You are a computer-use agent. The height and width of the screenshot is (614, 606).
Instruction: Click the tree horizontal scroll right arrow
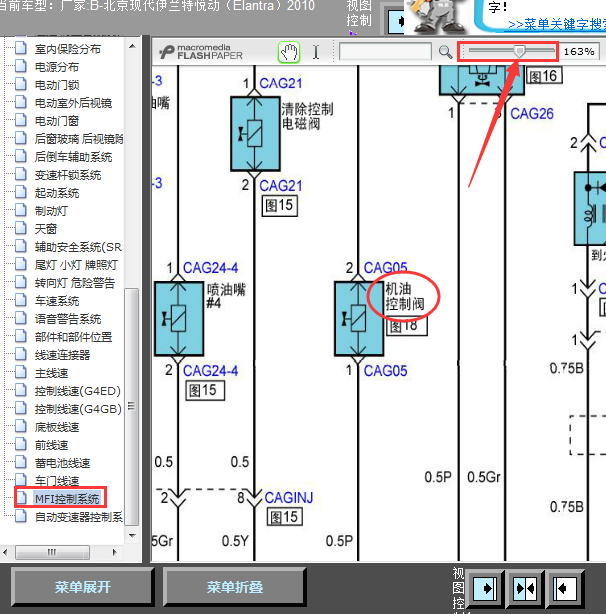tap(114, 553)
